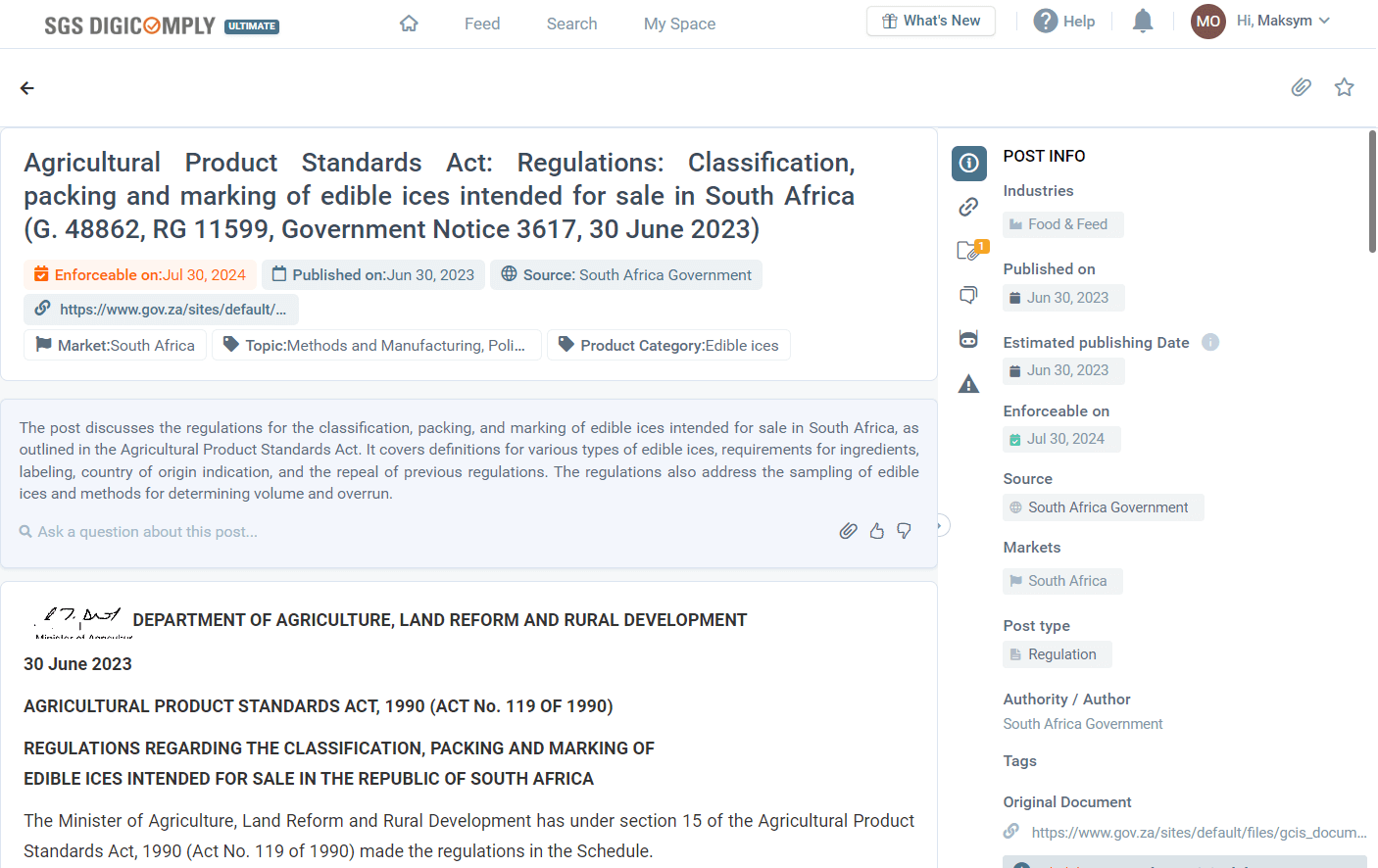
Task: Open the Post Info panel icon
Action: [968, 164]
